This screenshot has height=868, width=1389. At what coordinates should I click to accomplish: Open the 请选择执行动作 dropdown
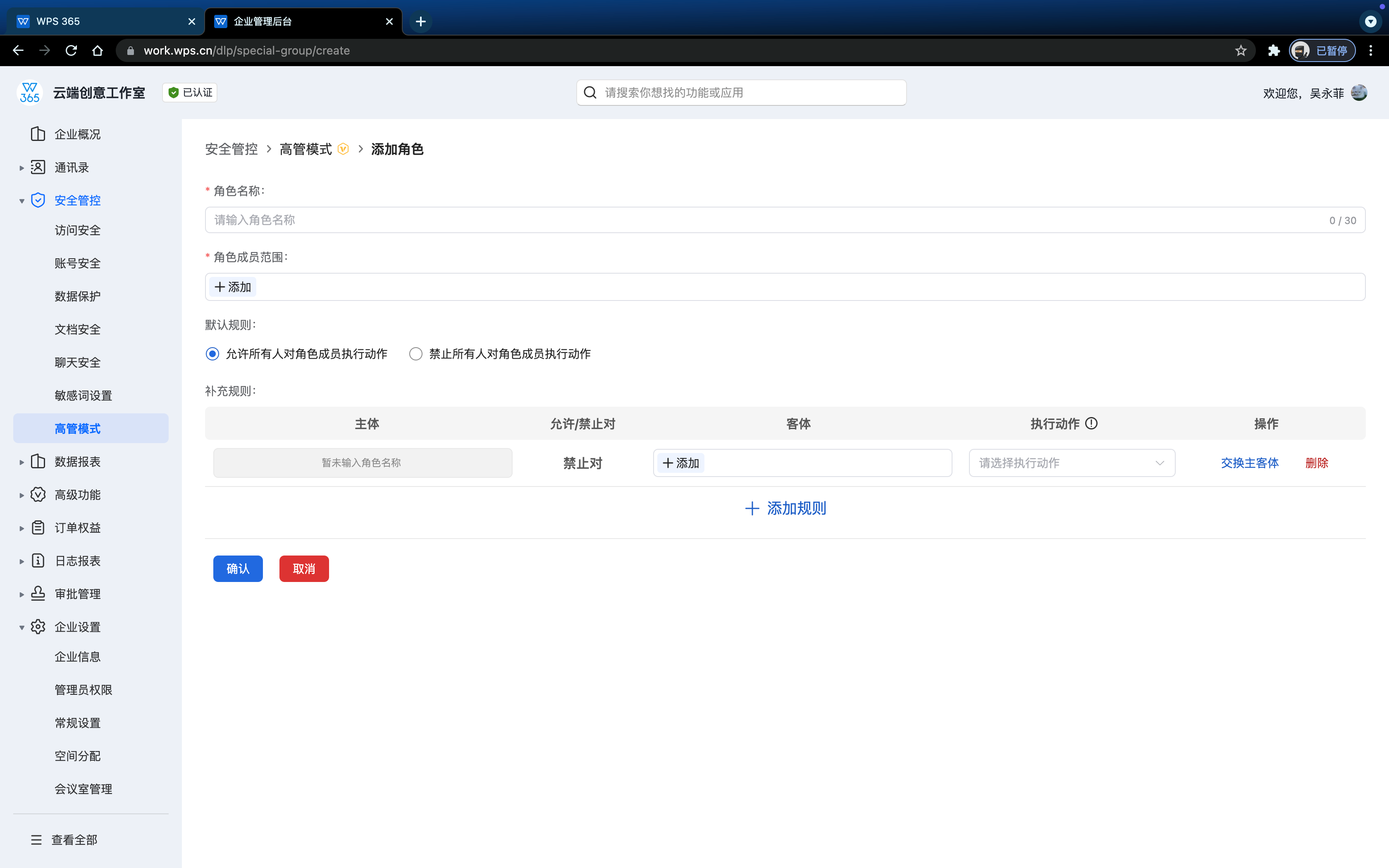pos(1072,463)
